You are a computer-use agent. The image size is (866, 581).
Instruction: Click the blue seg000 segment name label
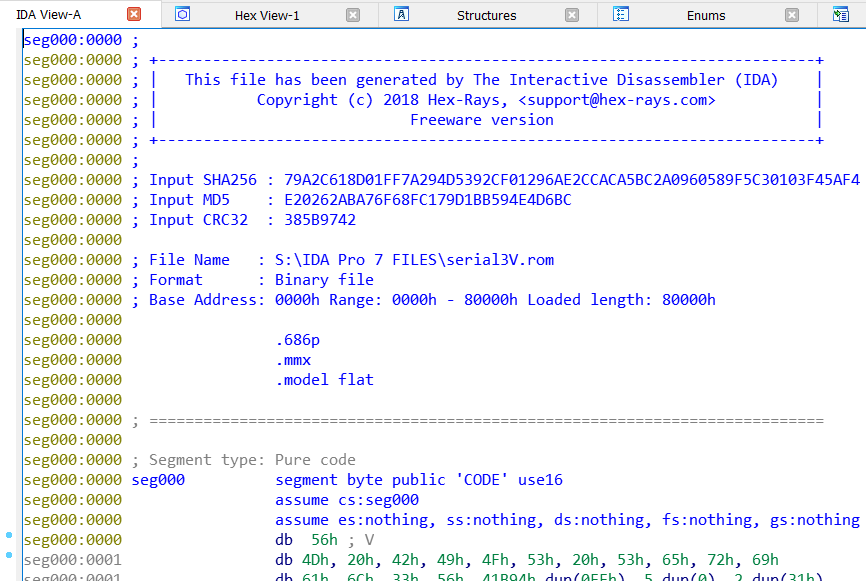[x=158, y=480]
